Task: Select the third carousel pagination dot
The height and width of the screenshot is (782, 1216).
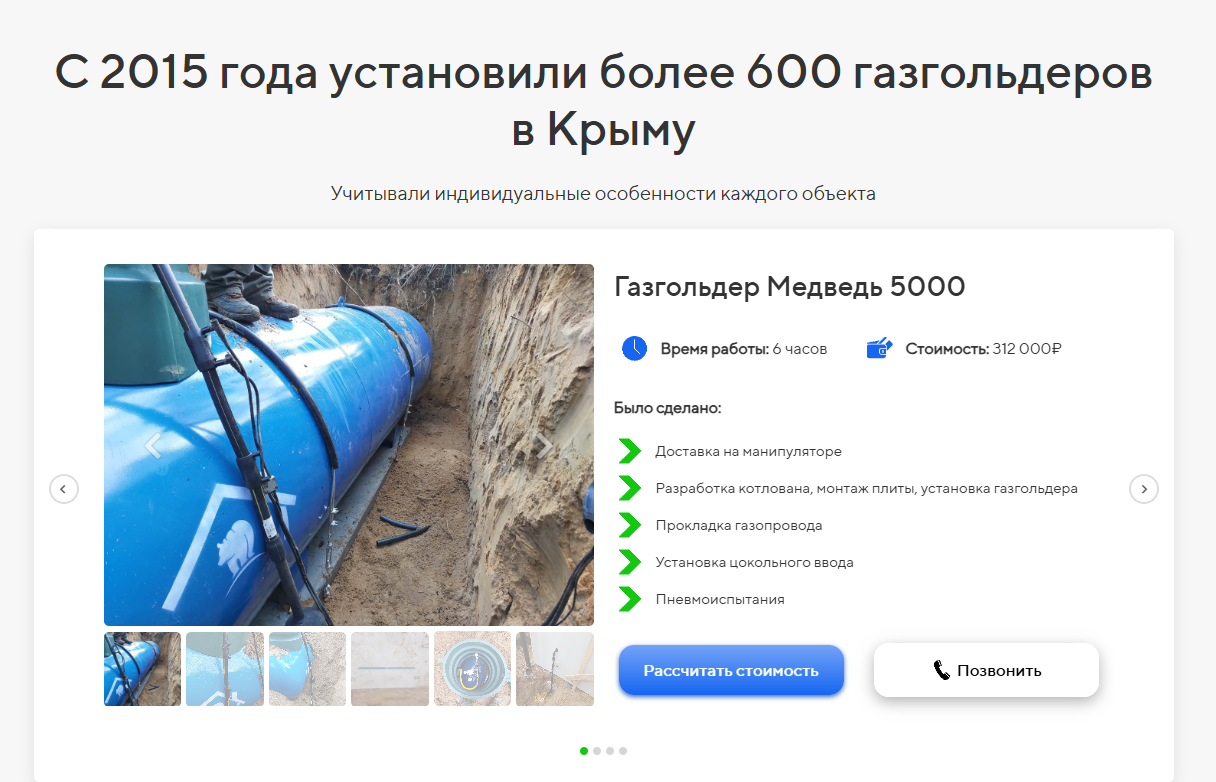Action: 610,750
